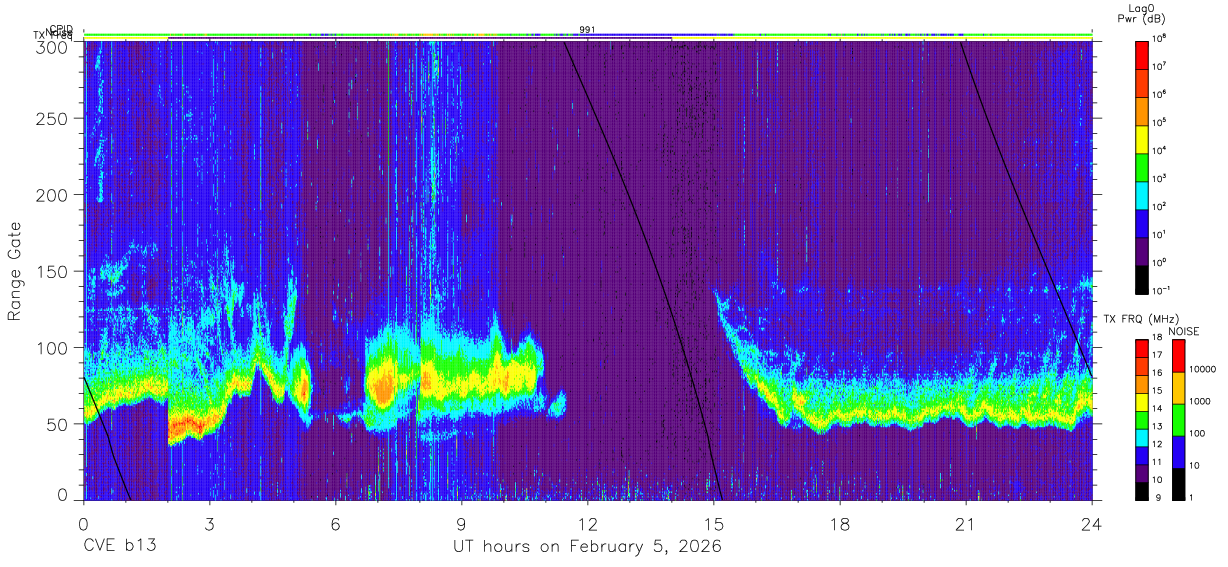Select the blue segment of the NOISE colorbar
This screenshot has width=1228, height=567.
tap(1178, 451)
